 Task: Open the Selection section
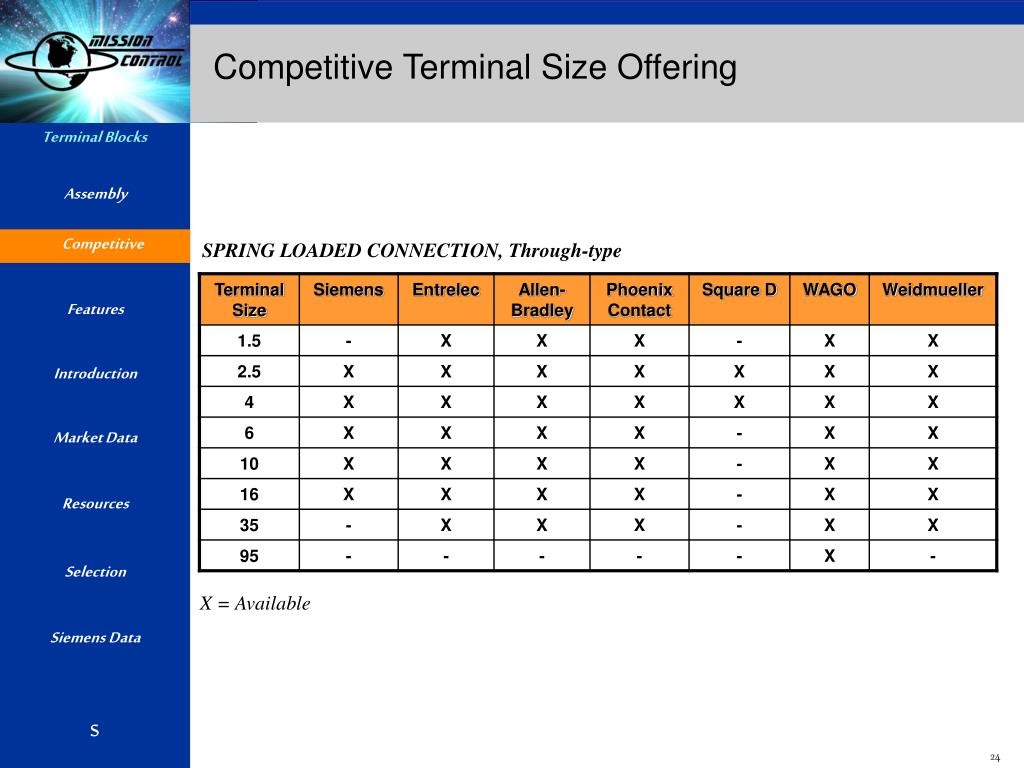(x=96, y=571)
